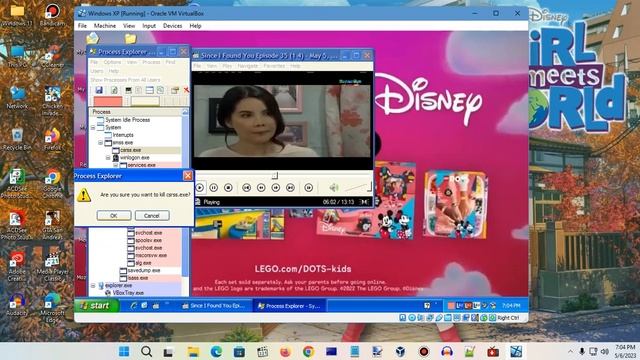
Task: Click the Frame Step button
Action: (309, 187)
